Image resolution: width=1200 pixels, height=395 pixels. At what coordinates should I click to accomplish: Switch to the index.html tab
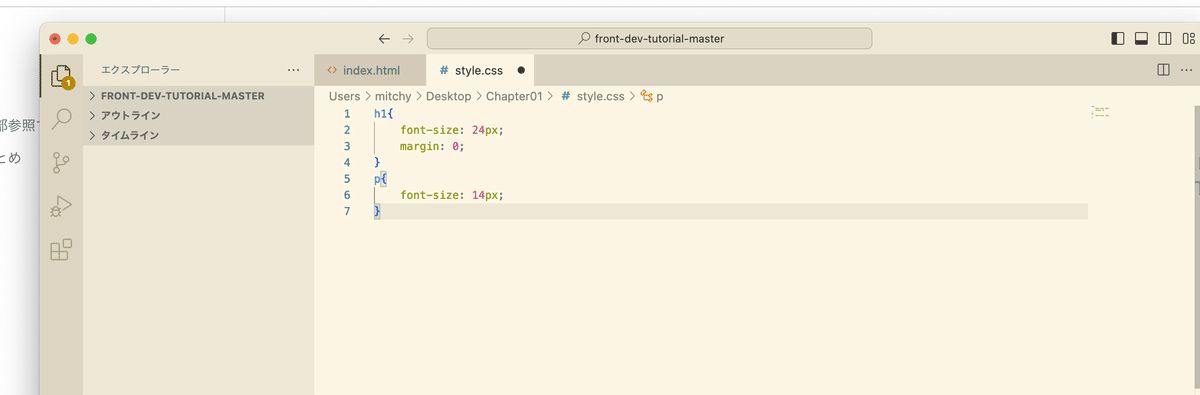tap(370, 70)
